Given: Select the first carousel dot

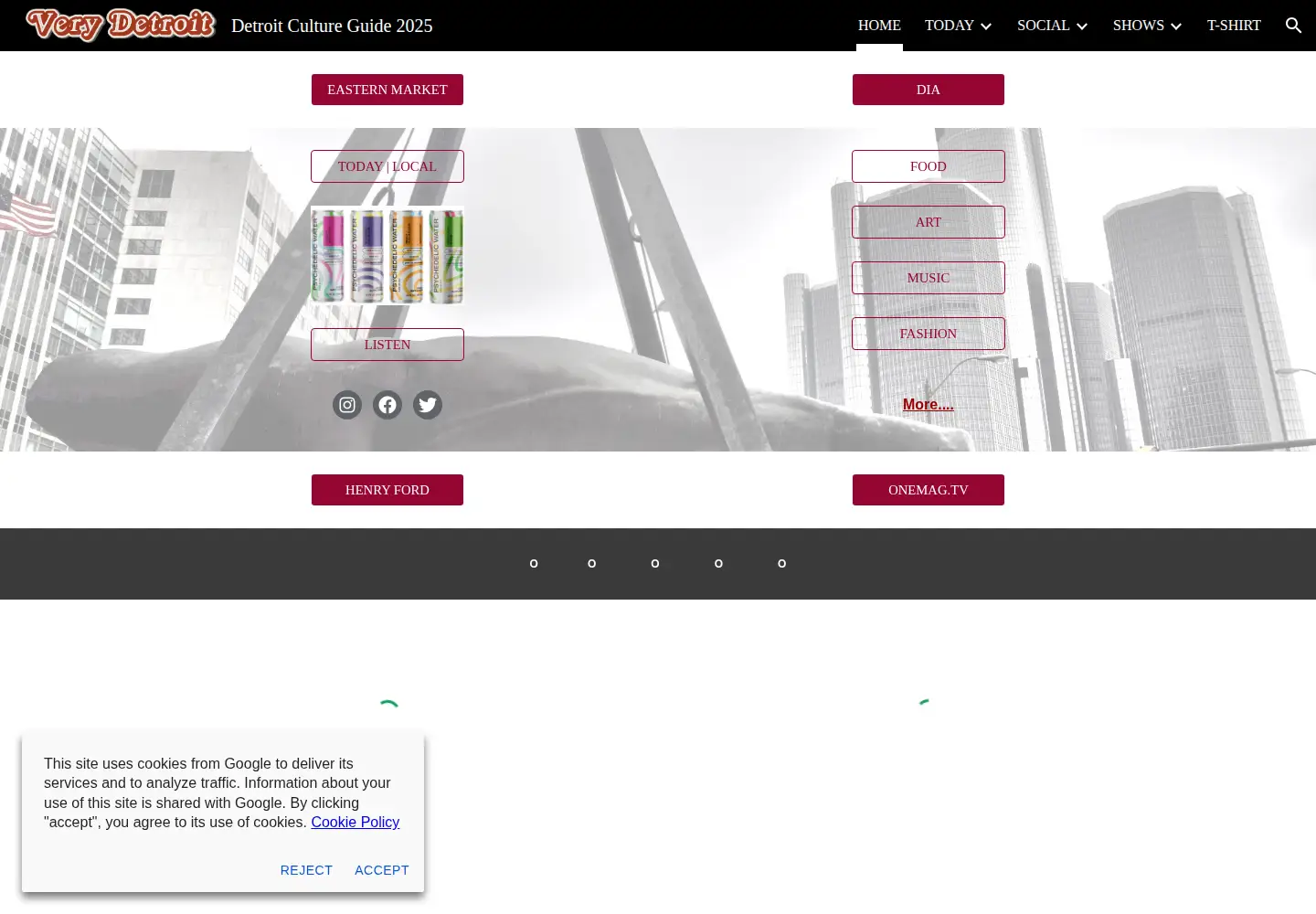Looking at the screenshot, I should [534, 564].
